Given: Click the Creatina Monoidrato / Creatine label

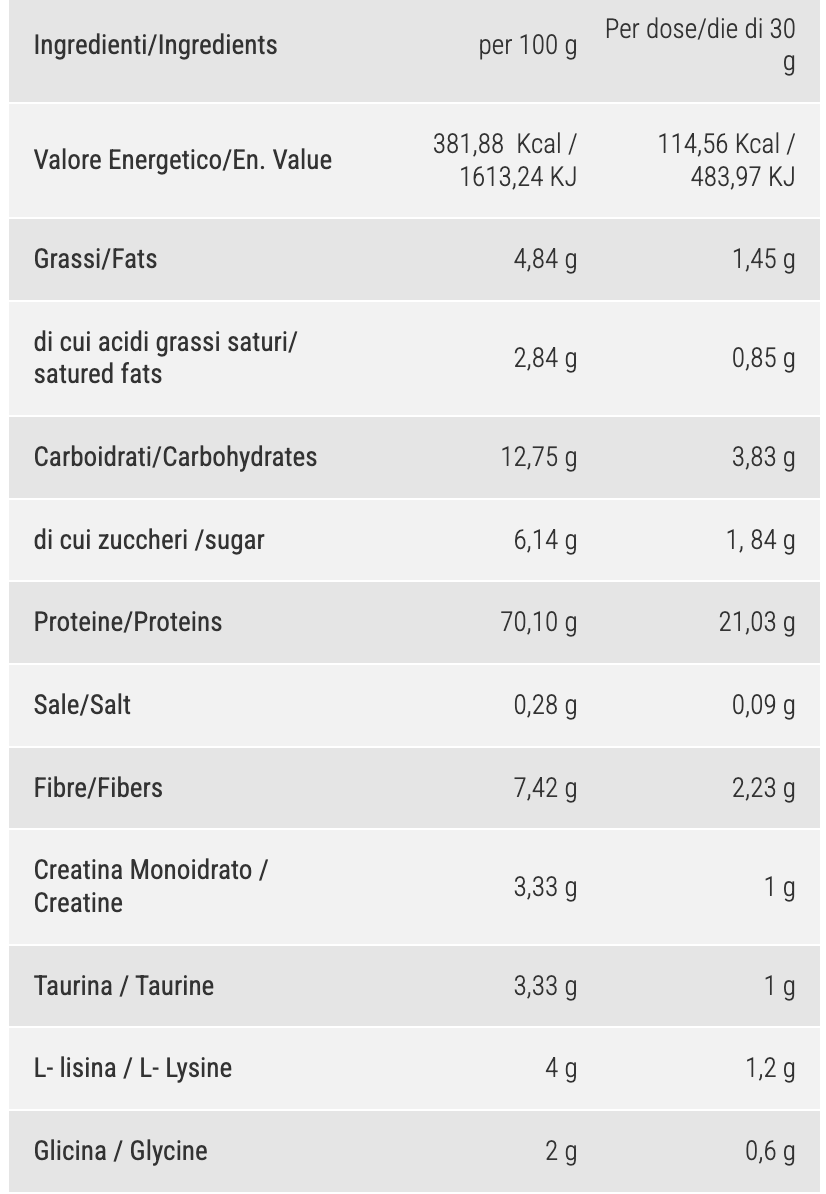Looking at the screenshot, I should pos(151,886).
